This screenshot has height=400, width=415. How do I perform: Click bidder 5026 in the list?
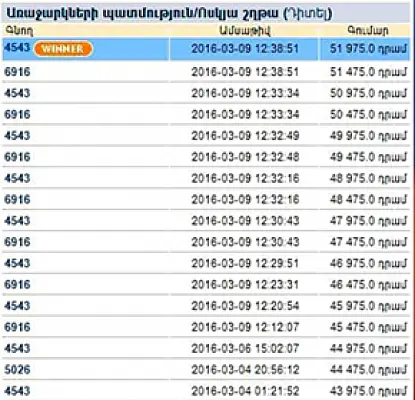pos(17,369)
